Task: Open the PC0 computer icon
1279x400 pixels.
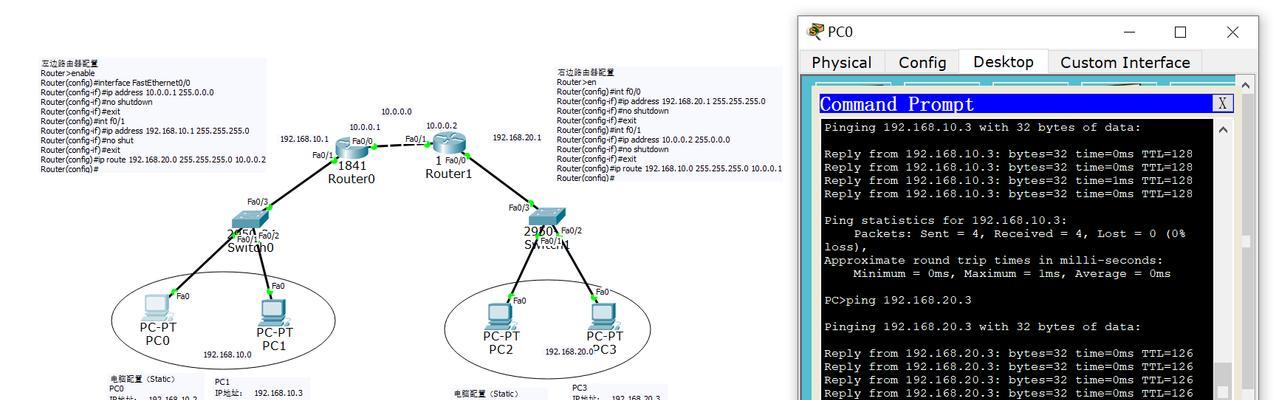Action: [x=157, y=307]
